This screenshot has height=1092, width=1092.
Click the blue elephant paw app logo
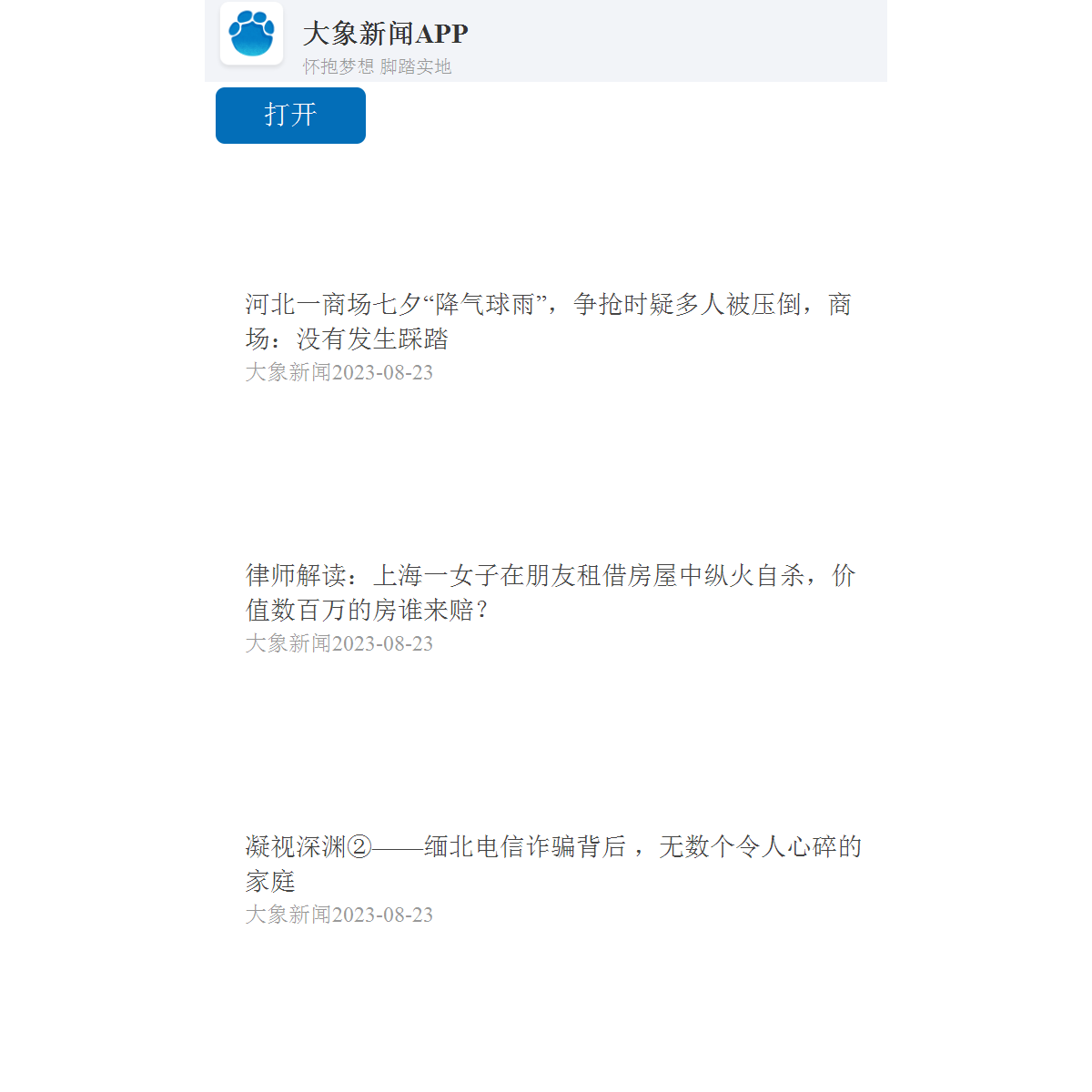(x=252, y=34)
